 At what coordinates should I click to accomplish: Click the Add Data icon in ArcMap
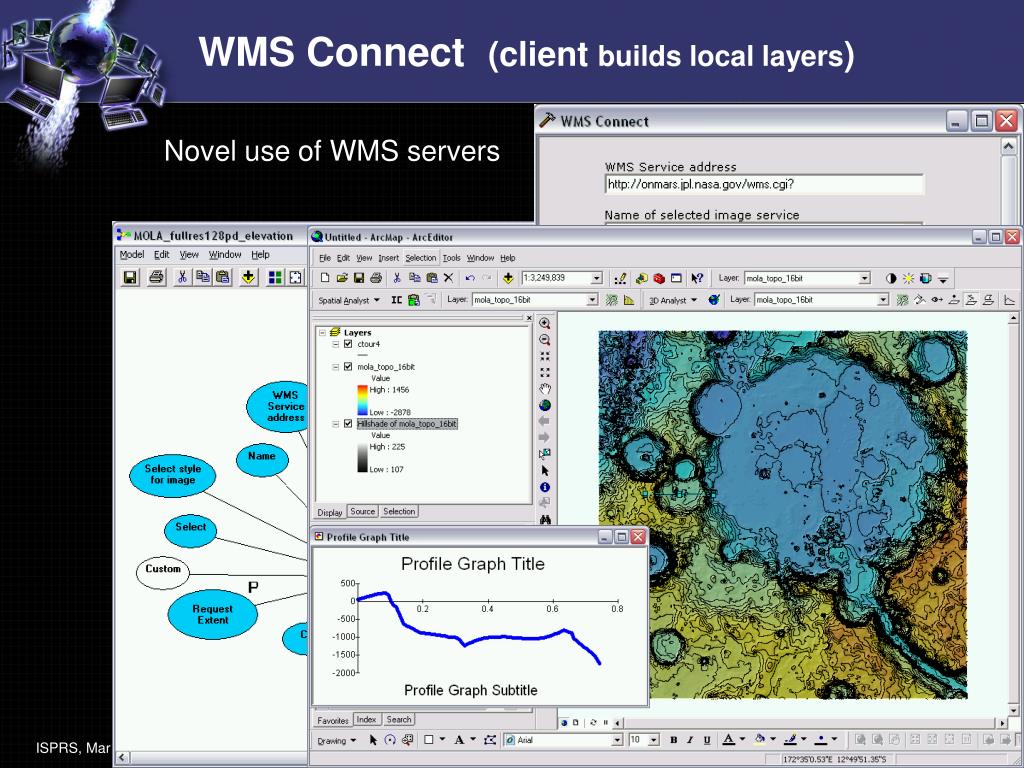(508, 278)
